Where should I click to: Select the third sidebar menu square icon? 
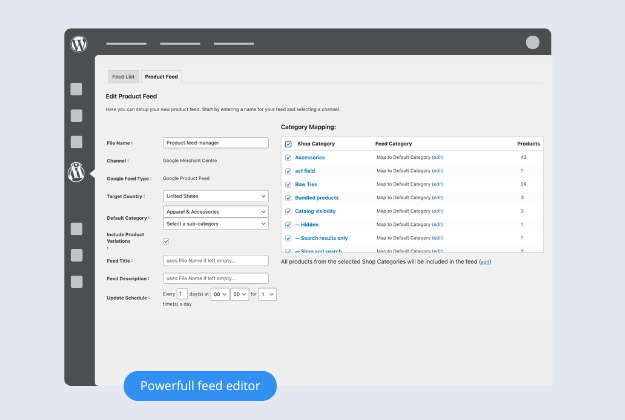[77, 141]
